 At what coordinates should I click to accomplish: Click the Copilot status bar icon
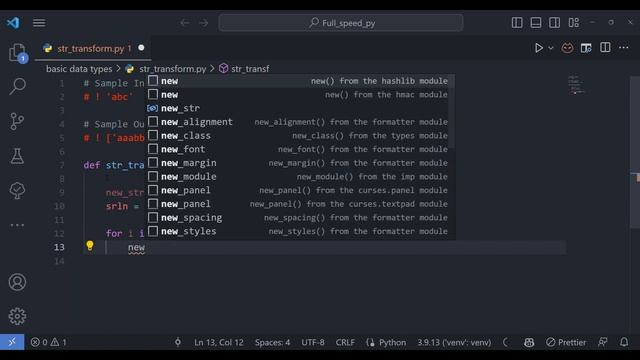click(x=529, y=342)
